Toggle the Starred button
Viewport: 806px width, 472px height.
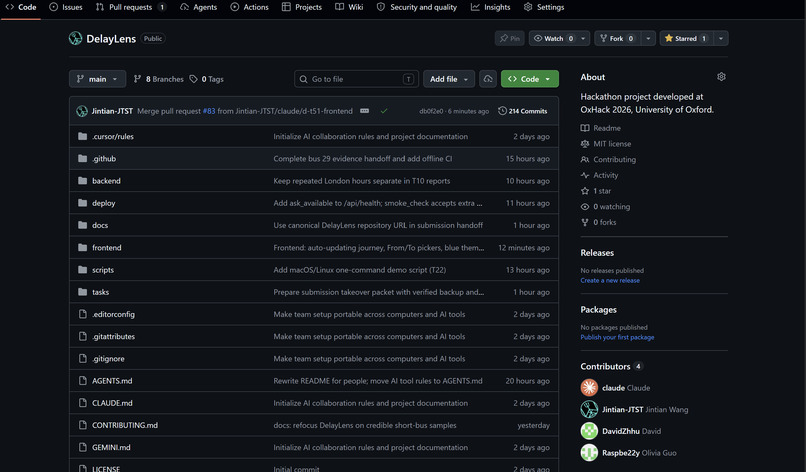686,39
